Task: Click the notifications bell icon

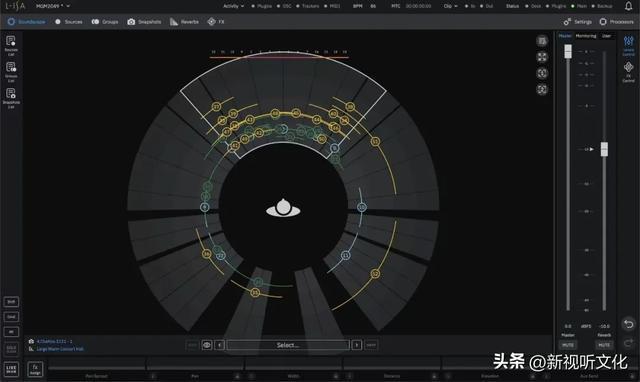Action: coord(629,6)
